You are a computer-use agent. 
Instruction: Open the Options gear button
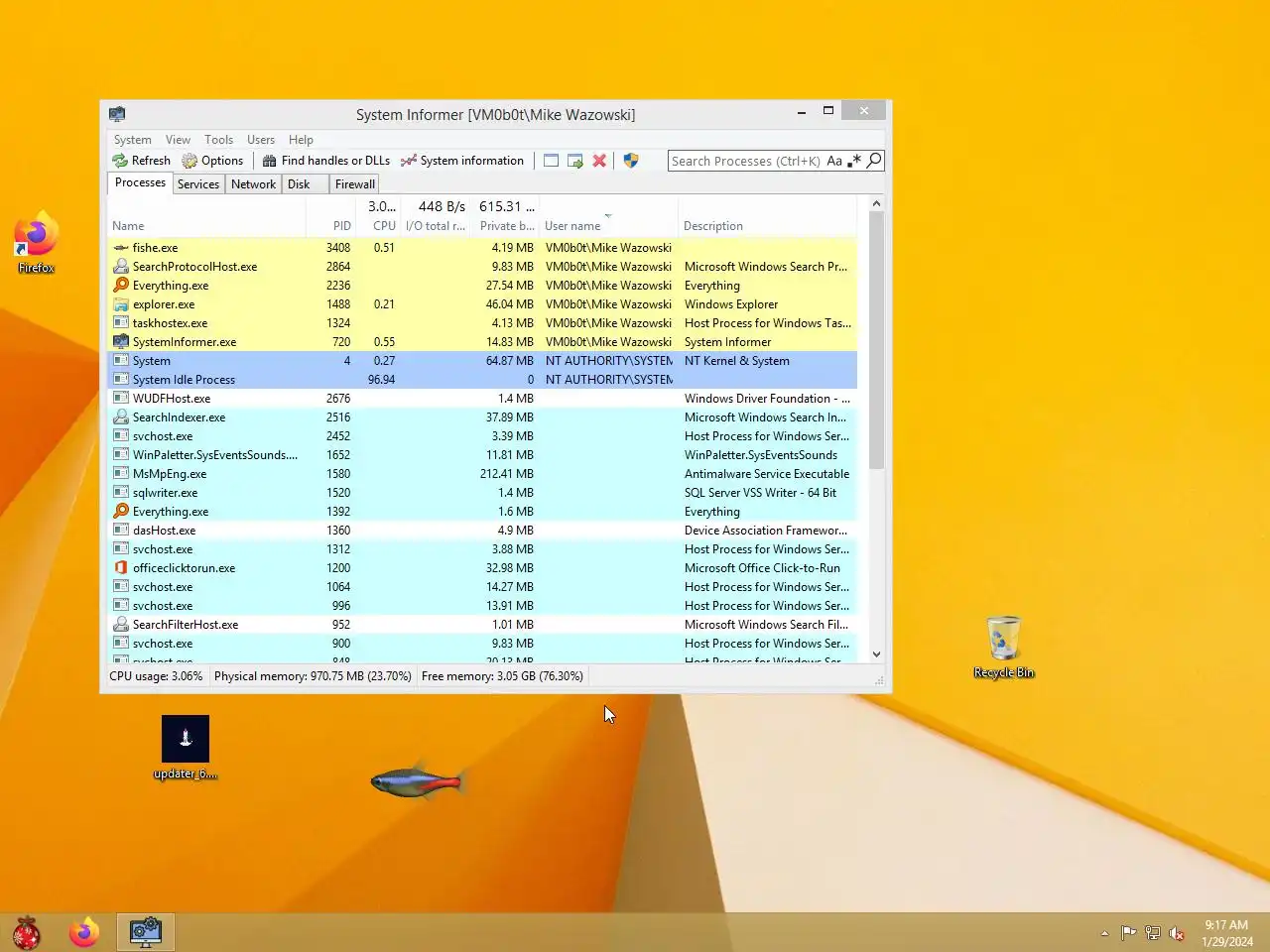click(x=212, y=161)
